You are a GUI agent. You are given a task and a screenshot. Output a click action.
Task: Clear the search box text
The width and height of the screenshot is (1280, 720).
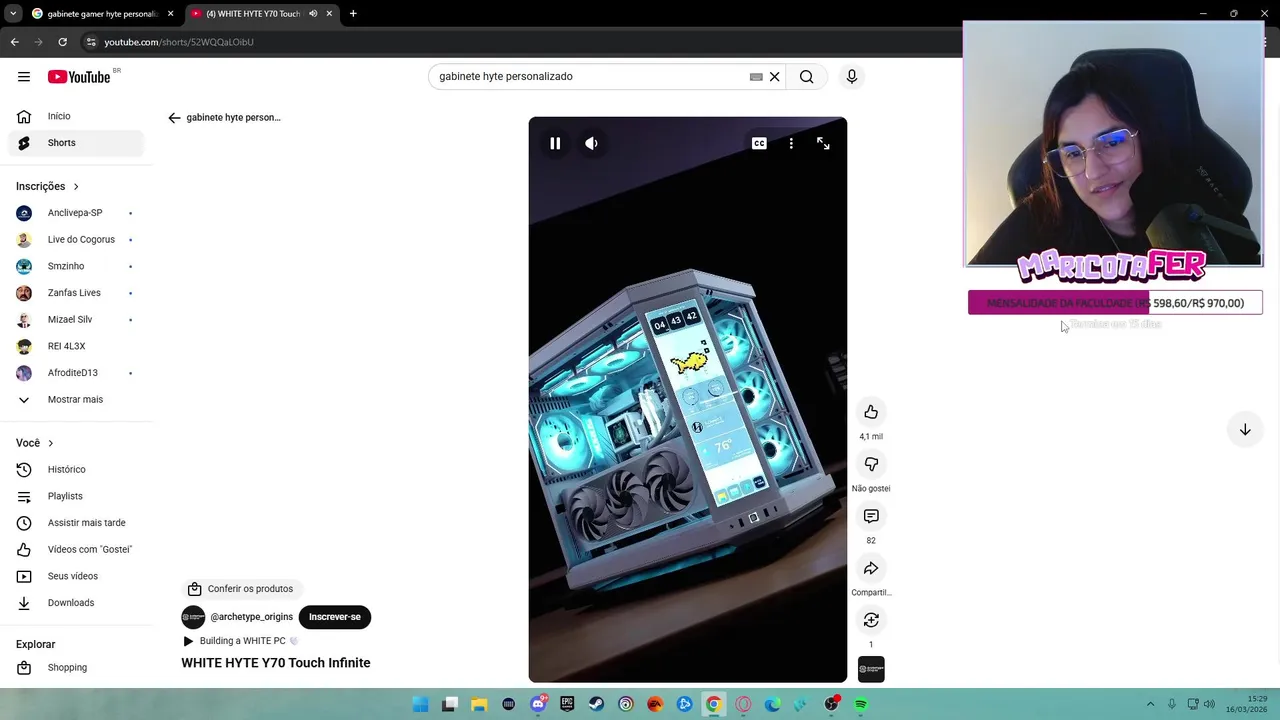774,77
